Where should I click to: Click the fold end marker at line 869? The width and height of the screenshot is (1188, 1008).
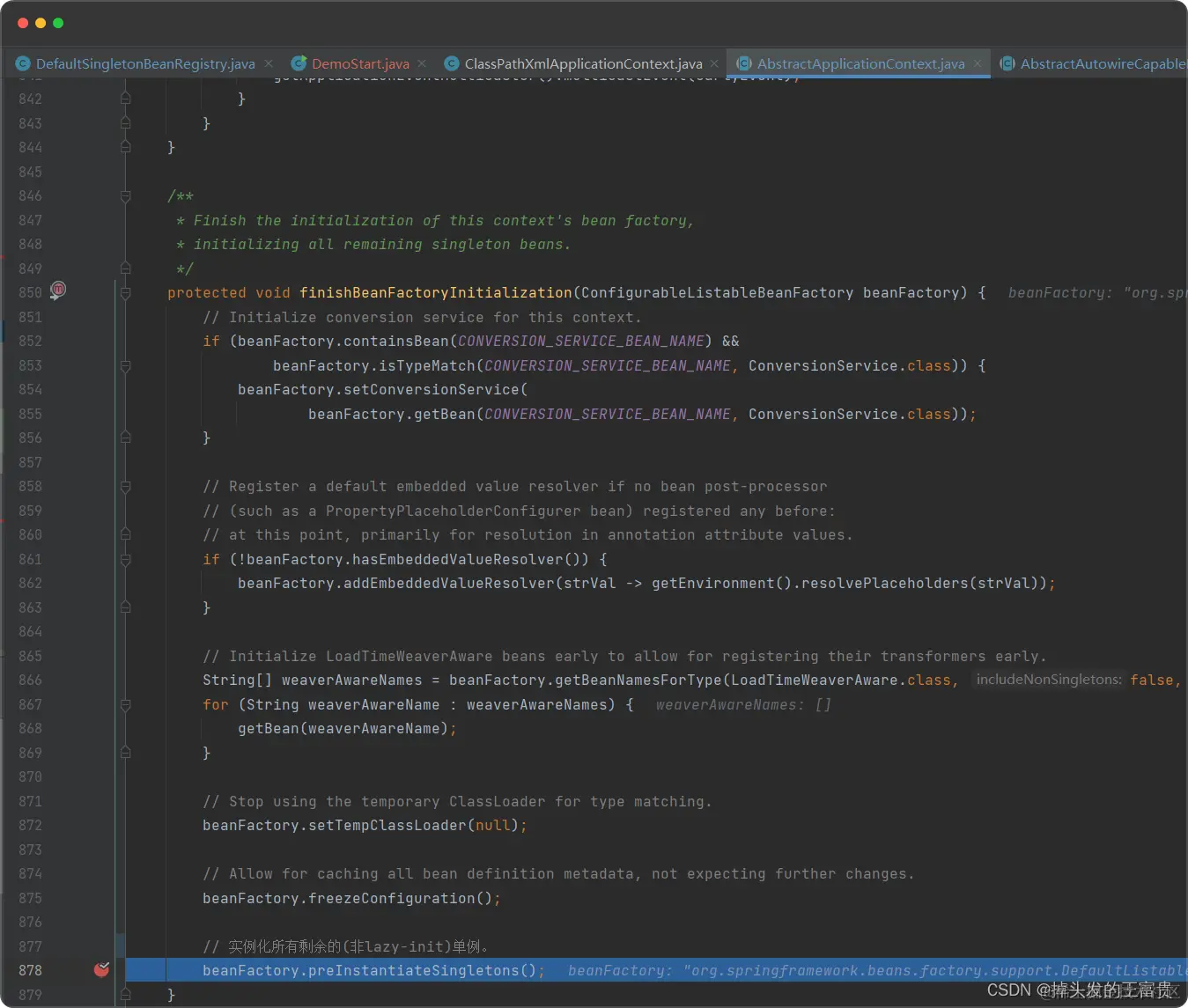[x=126, y=753]
